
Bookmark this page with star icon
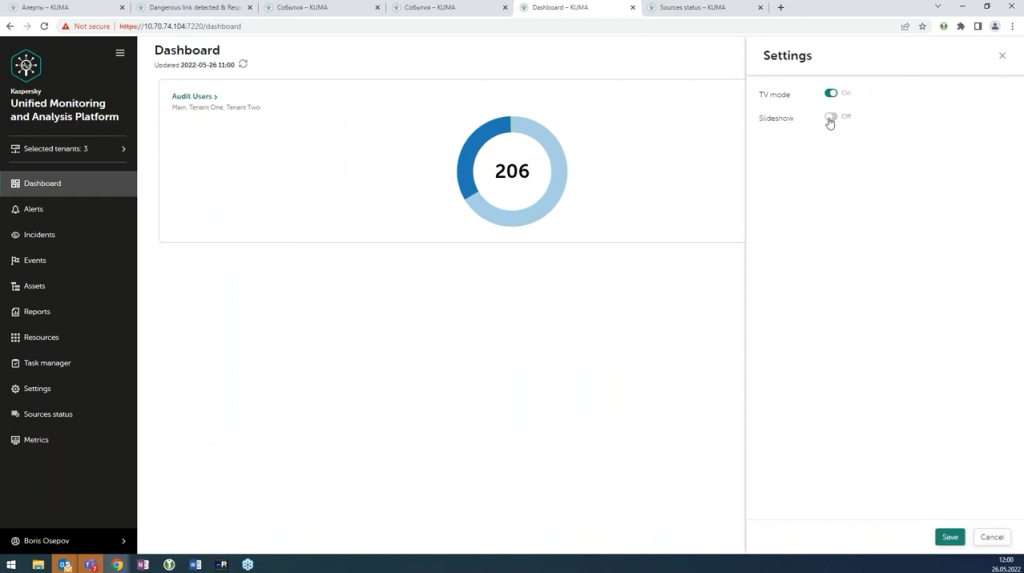[x=922, y=26]
